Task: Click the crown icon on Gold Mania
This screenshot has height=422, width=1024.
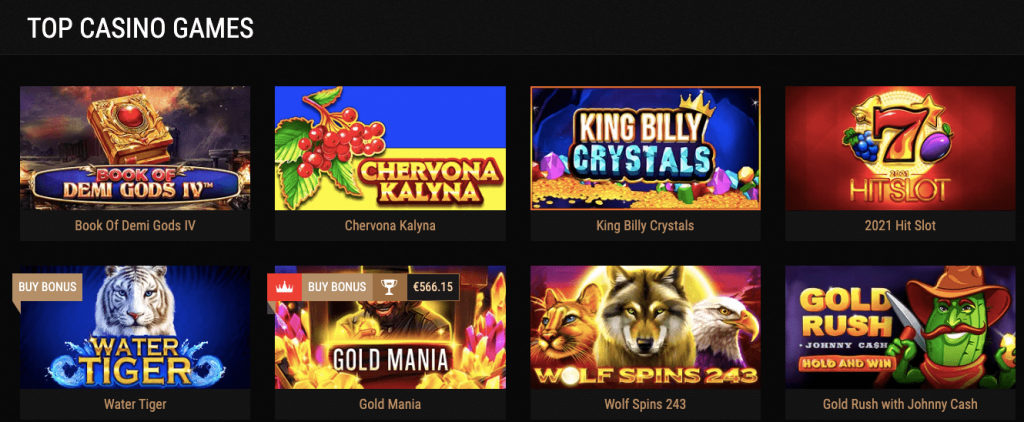Action: 284,287
